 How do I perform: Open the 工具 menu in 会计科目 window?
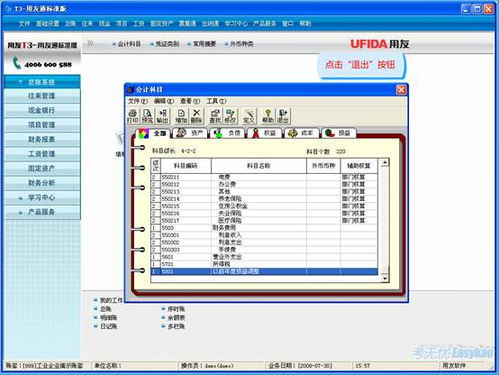216,101
